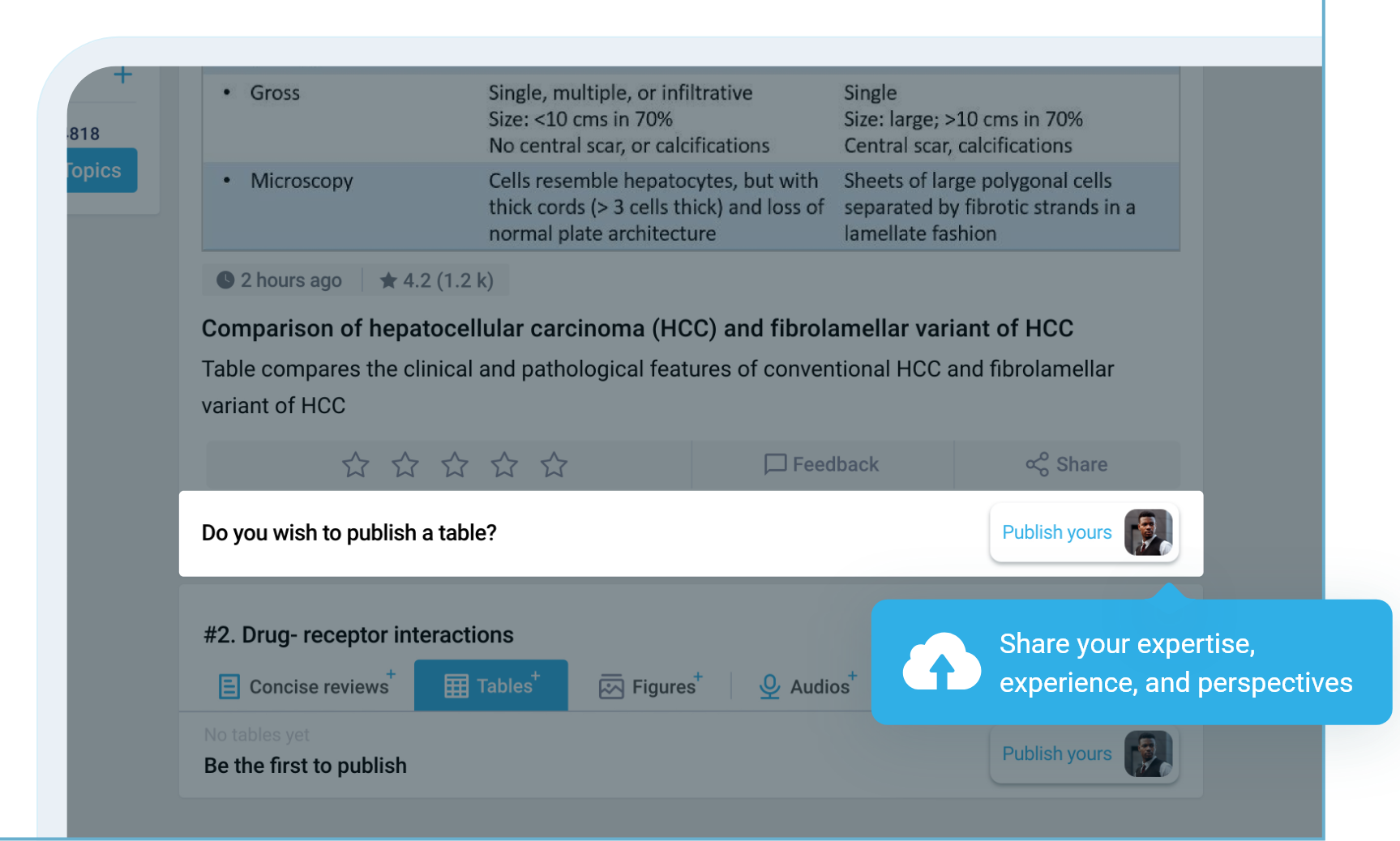Click the HCC comparison table title
Screen dimensions: 1400x841
pyautogui.click(x=636, y=328)
